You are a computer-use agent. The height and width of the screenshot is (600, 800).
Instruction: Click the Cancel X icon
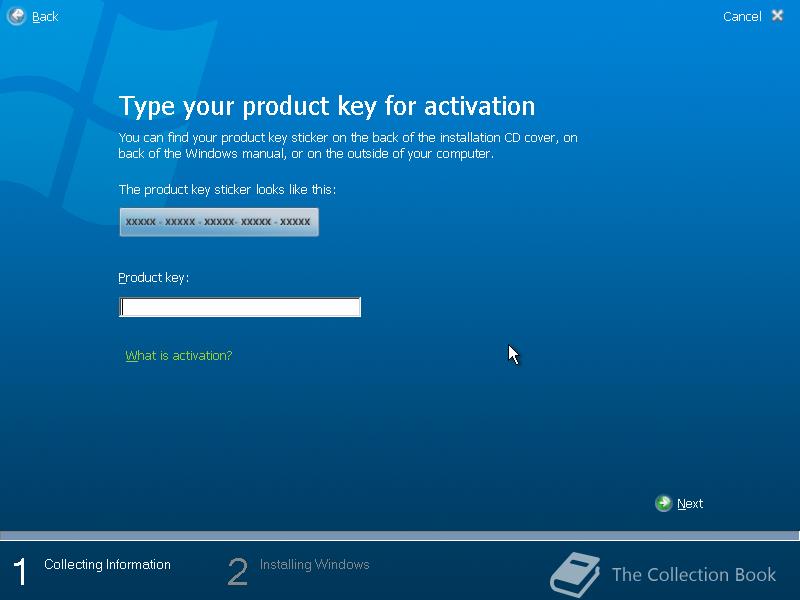pos(777,16)
